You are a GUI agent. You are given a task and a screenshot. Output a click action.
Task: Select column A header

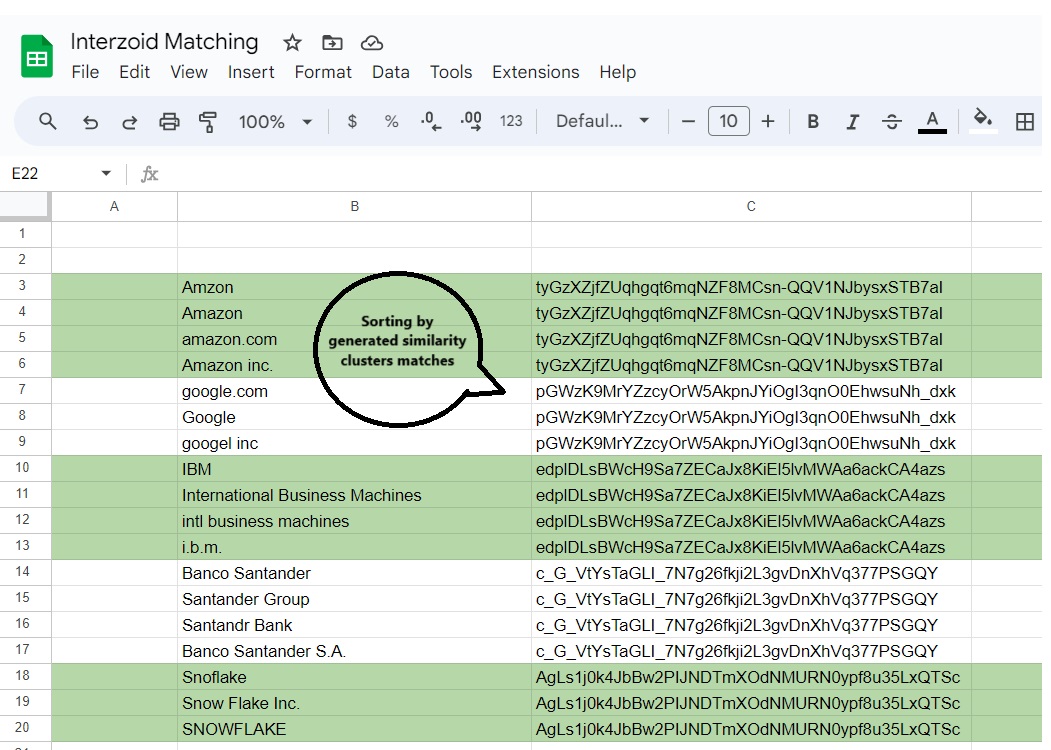pos(115,206)
